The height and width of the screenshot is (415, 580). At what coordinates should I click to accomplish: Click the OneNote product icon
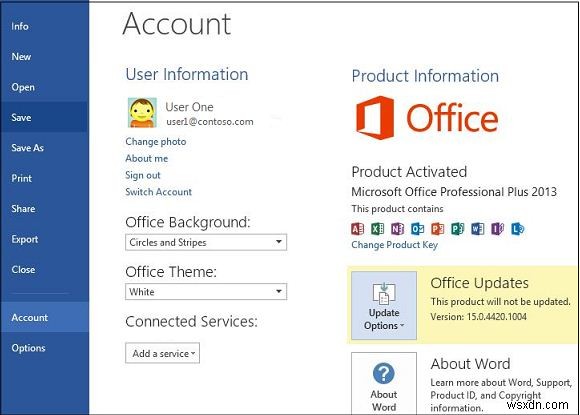(397, 229)
